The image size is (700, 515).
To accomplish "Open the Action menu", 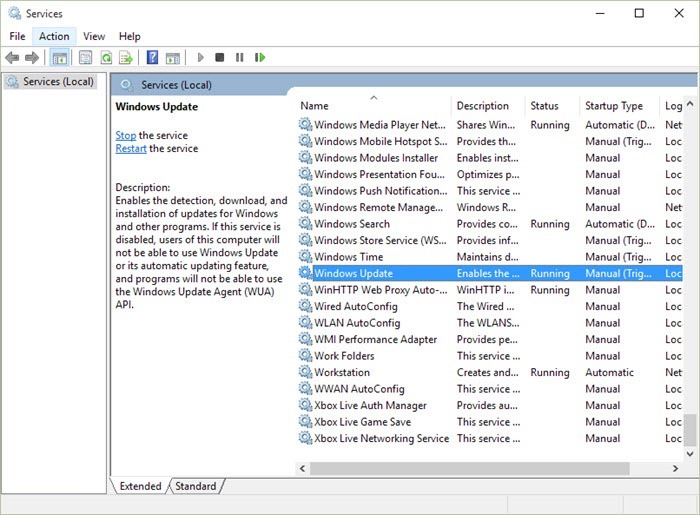I will click(x=54, y=36).
